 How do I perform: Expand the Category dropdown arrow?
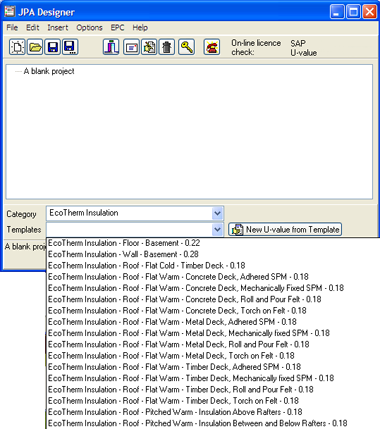tap(217, 213)
